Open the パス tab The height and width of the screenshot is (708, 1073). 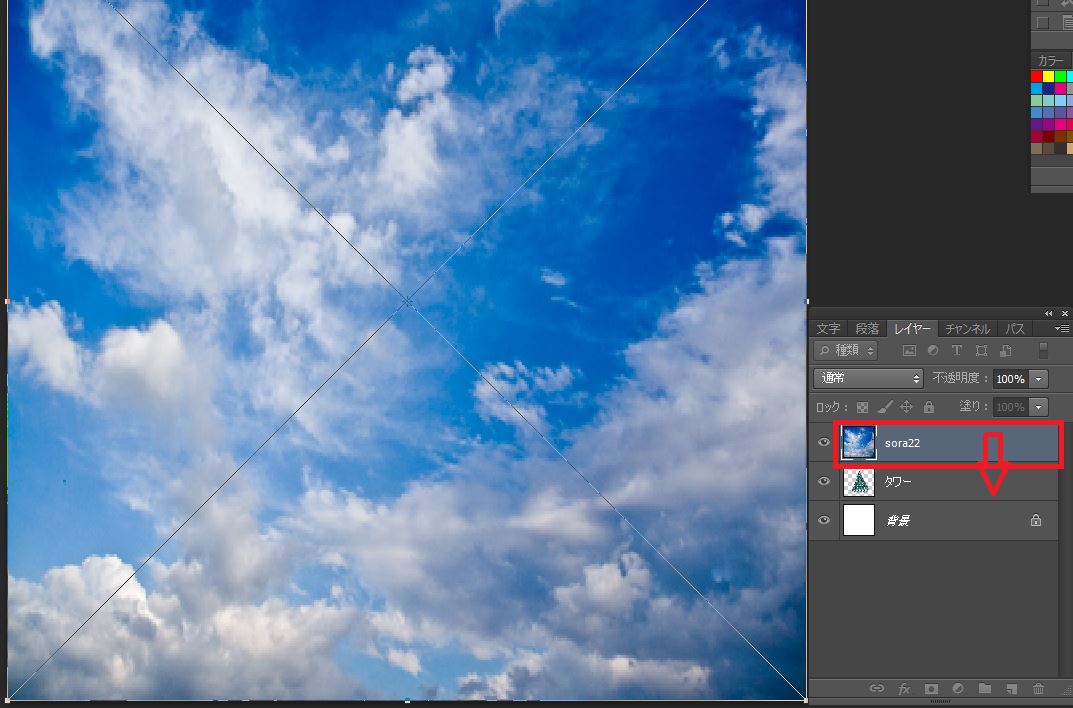click(x=1015, y=329)
